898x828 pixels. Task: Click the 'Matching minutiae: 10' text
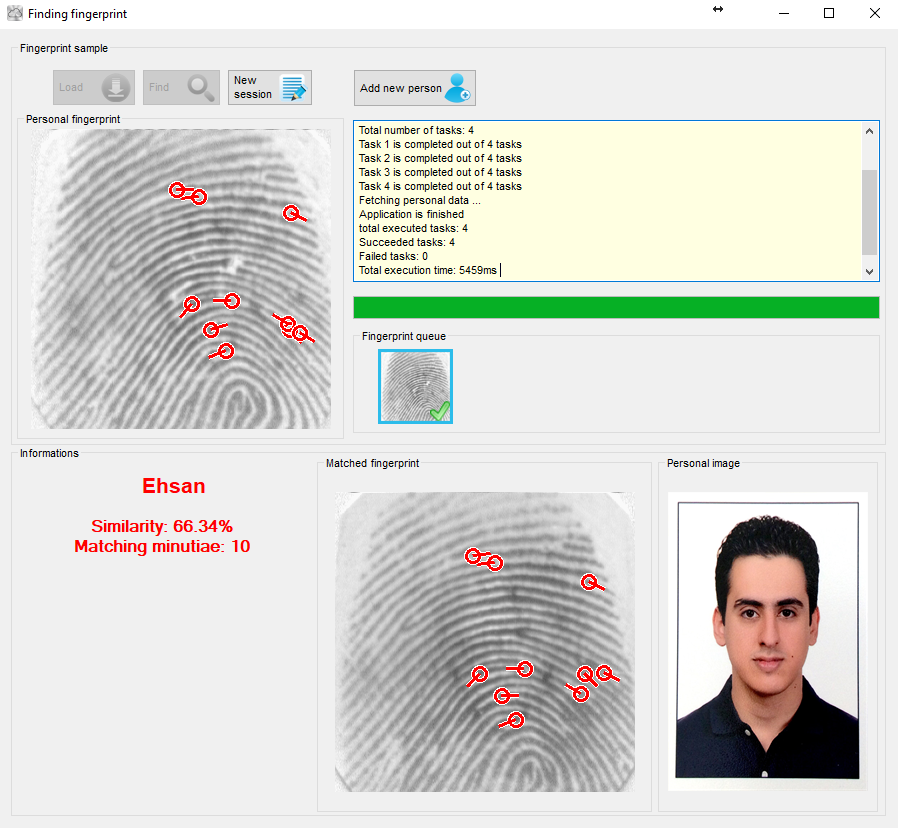point(162,546)
